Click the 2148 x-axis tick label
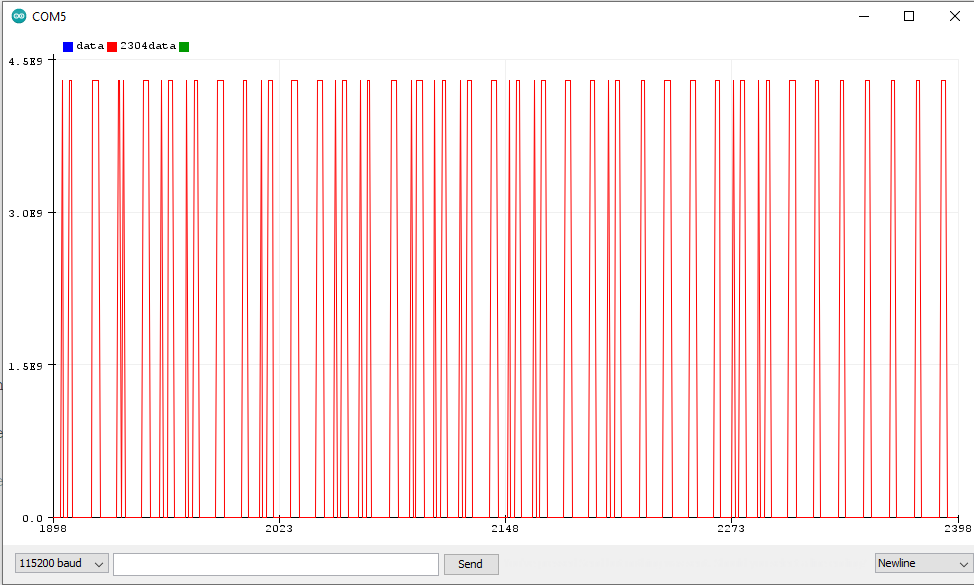The image size is (974, 585). 505,528
